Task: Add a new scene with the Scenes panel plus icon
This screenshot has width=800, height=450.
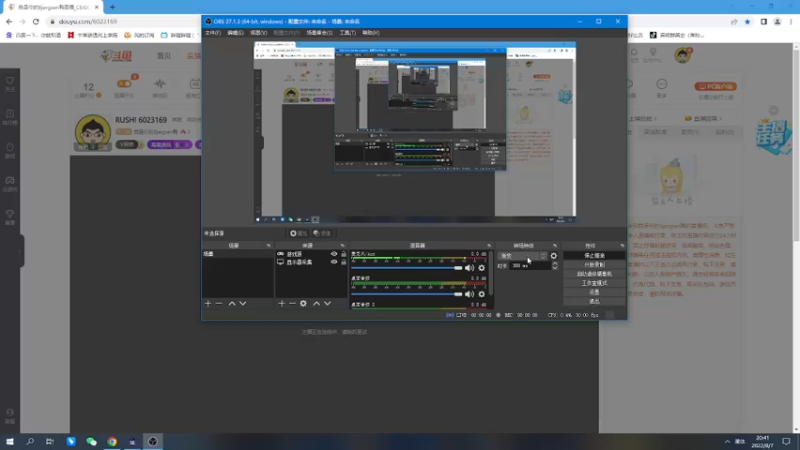Action: click(208, 304)
